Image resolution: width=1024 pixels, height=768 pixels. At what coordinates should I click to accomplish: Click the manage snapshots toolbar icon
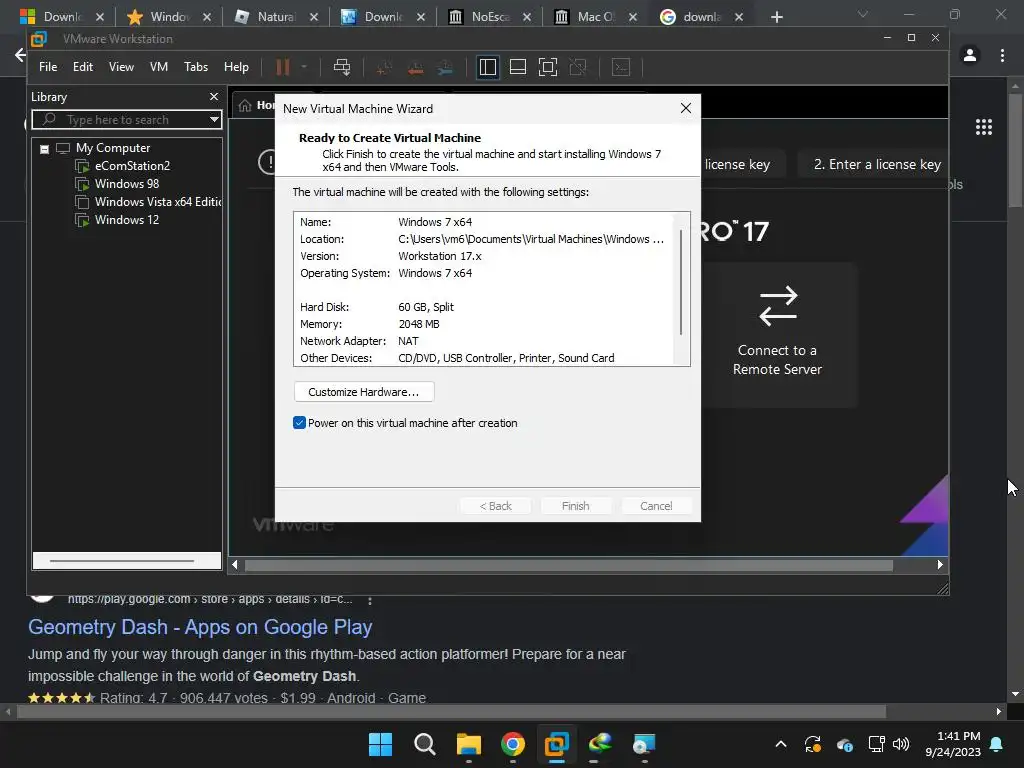(445, 67)
